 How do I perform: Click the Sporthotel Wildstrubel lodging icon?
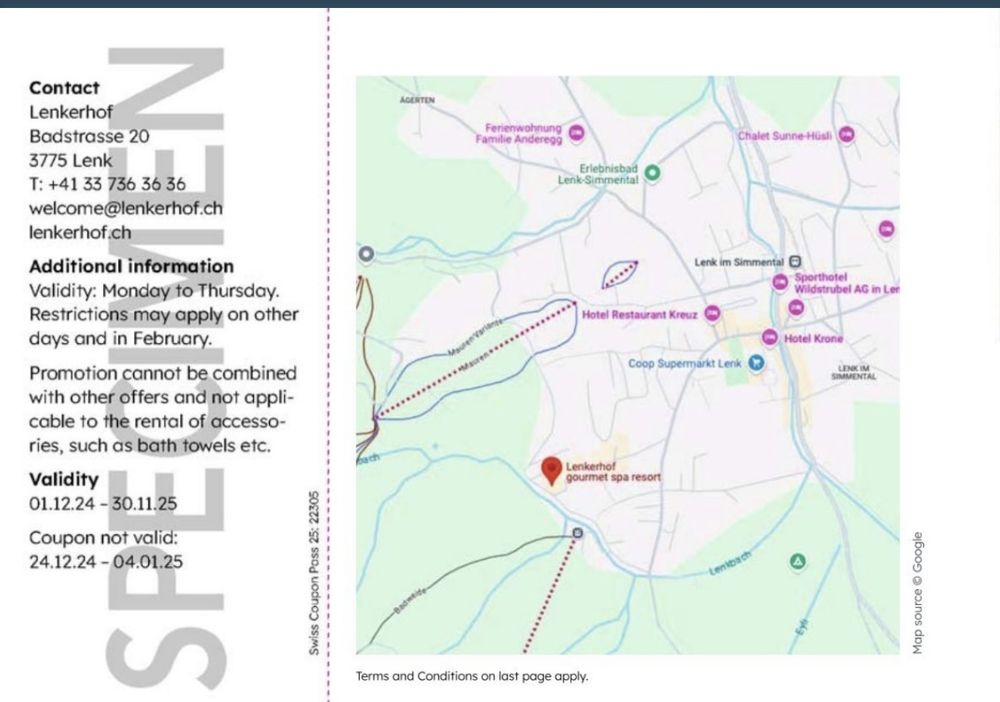[x=780, y=283]
